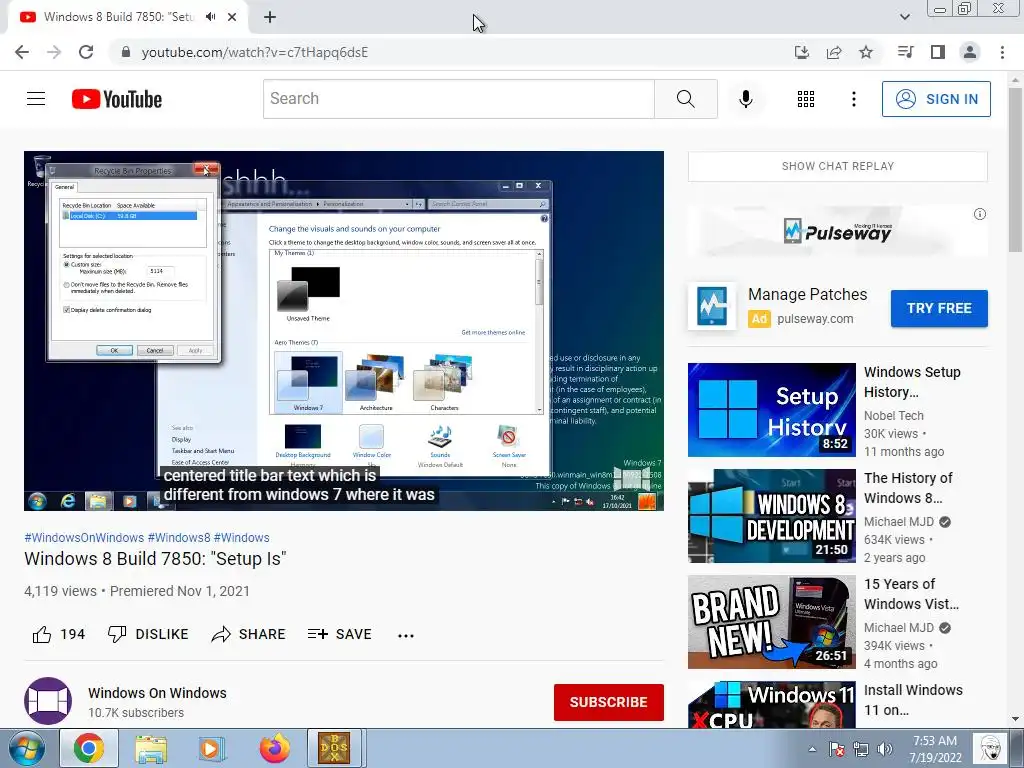Click SHOW CHAT REPLAY
Screen dimensions: 1024x768
(x=838, y=167)
